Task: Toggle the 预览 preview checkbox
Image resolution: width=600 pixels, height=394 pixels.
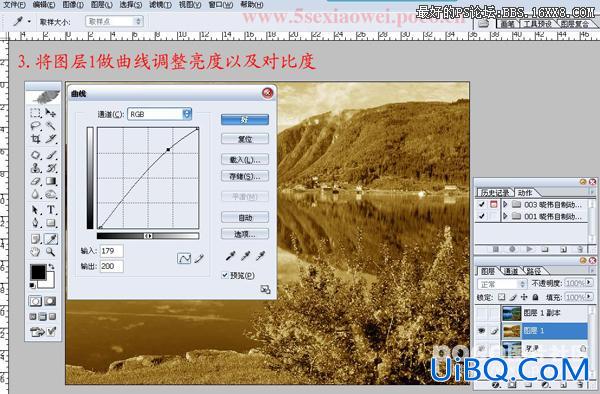Action: (225, 275)
